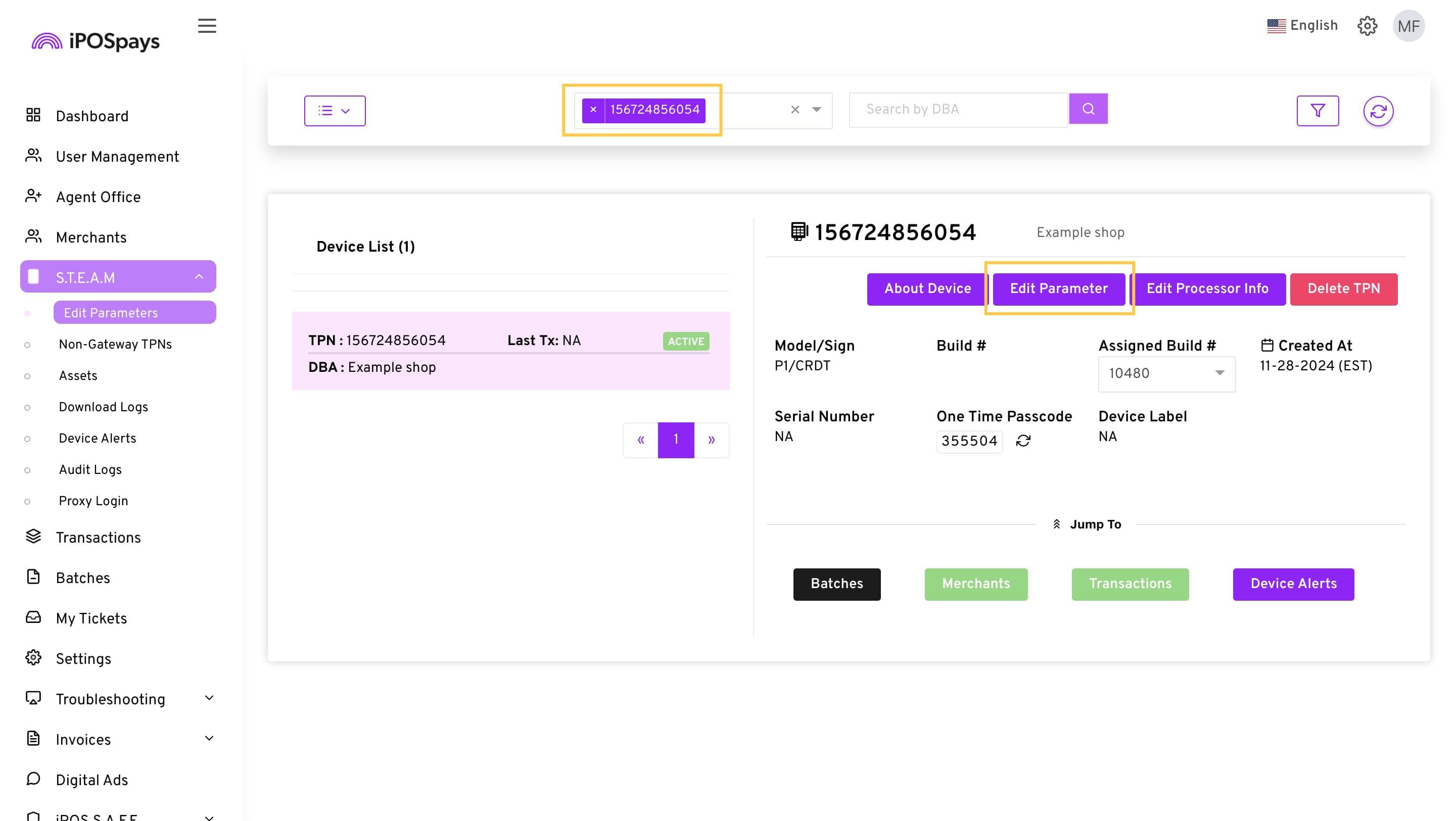
Task: Click the Search by DBA field
Action: tap(958, 110)
